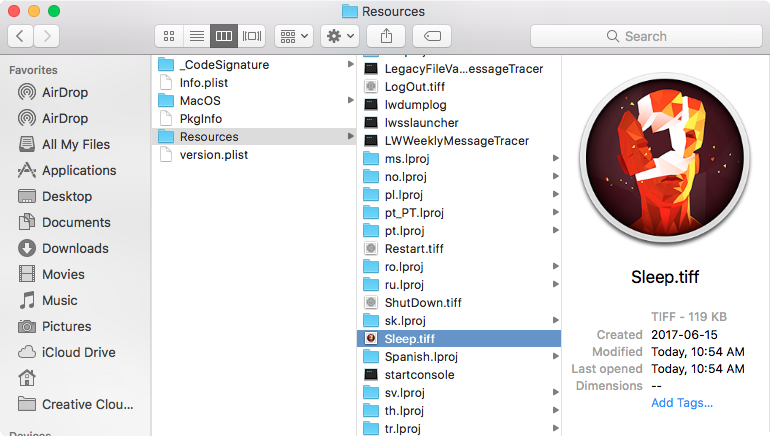Click the Share toolbar button
Viewport: 770px width, 436px height.
pyautogui.click(x=386, y=36)
